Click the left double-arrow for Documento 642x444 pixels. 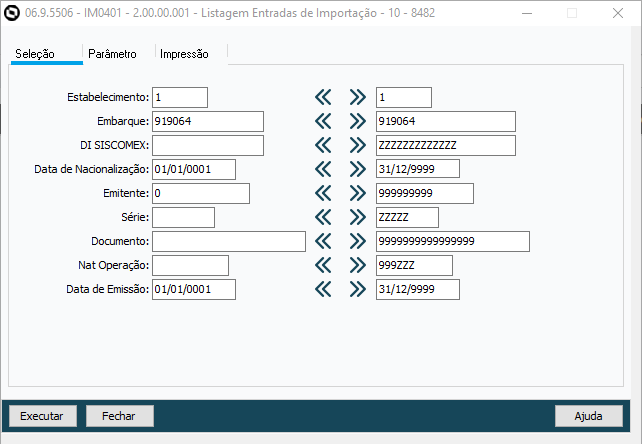click(x=322, y=241)
